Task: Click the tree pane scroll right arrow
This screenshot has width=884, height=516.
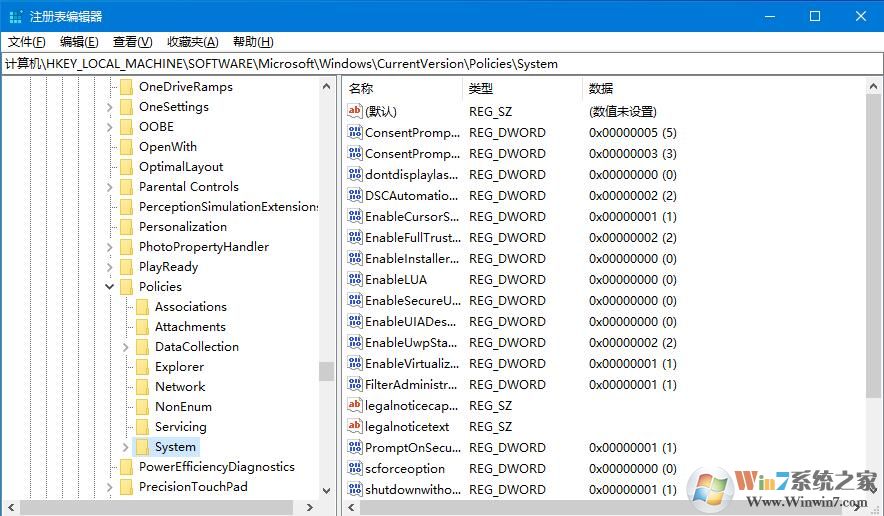Action: 310,507
